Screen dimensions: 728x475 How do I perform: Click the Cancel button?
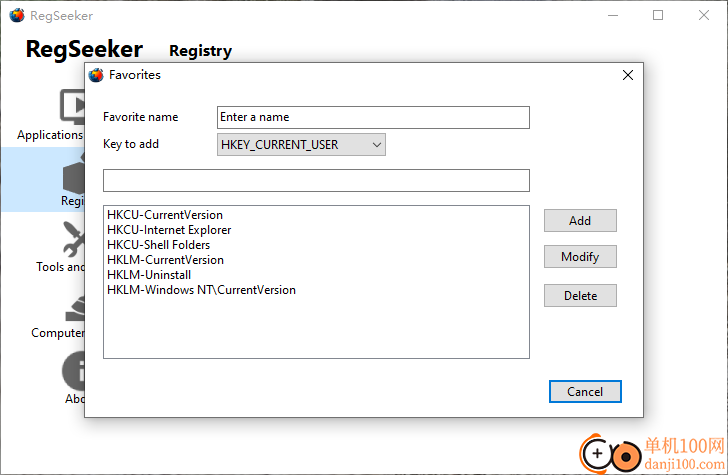(x=585, y=392)
